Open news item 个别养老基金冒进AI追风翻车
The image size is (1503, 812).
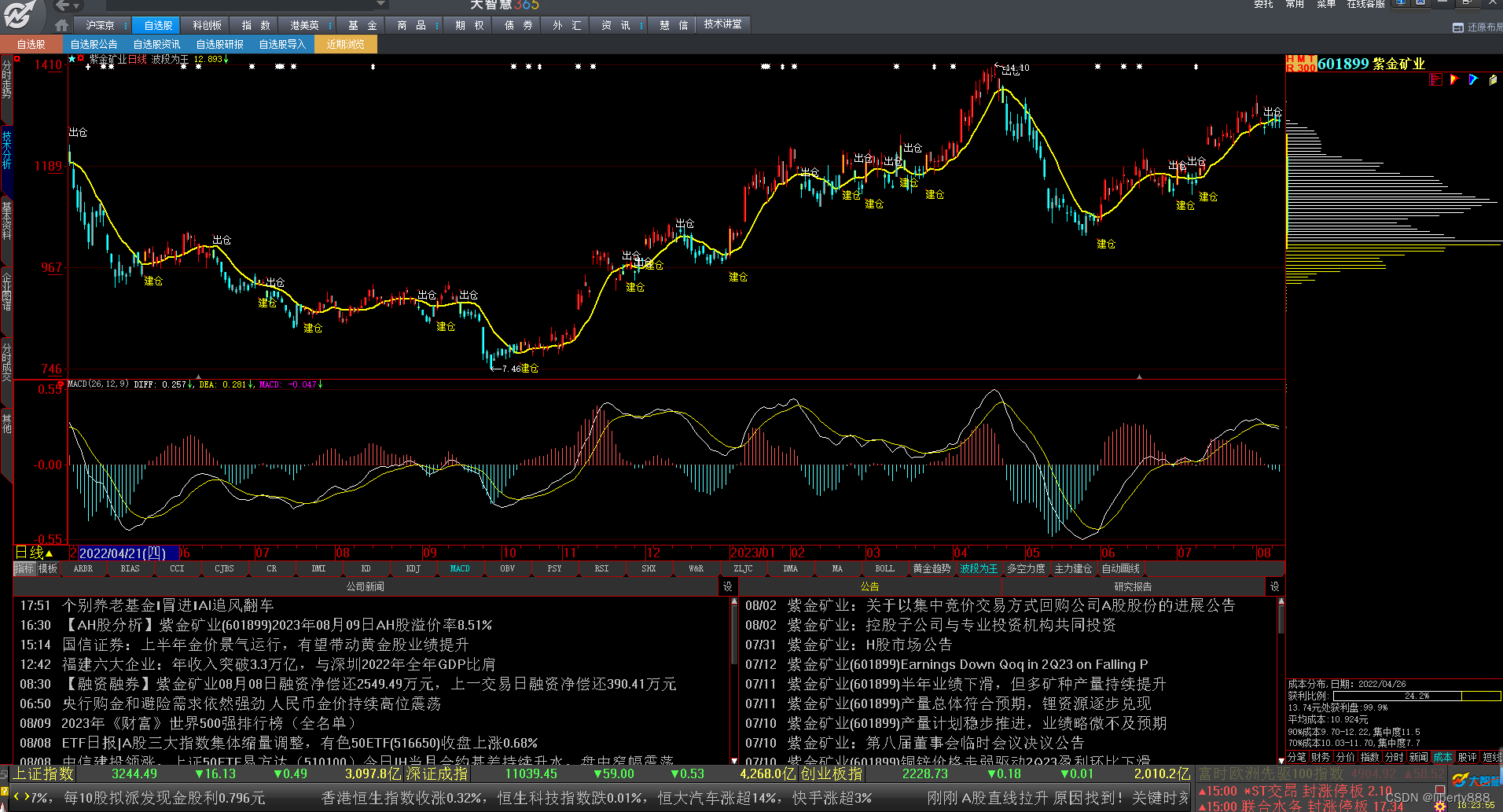[167, 605]
